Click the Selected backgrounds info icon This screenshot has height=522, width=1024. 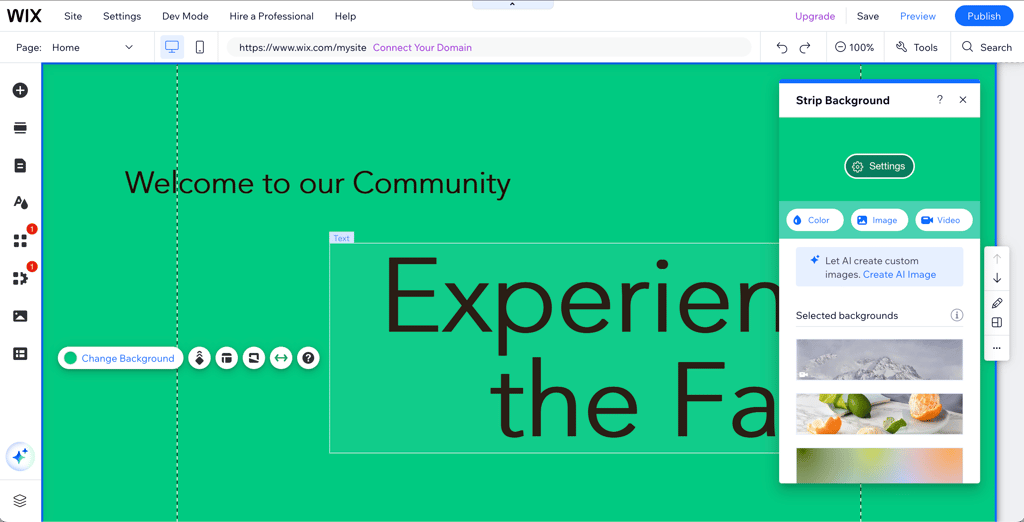tap(957, 316)
